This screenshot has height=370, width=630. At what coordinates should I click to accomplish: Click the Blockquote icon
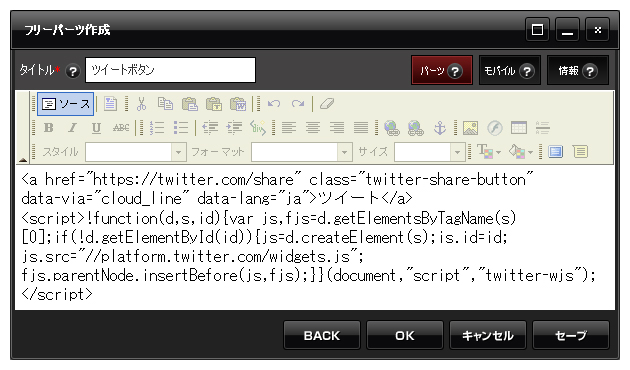click(258, 128)
